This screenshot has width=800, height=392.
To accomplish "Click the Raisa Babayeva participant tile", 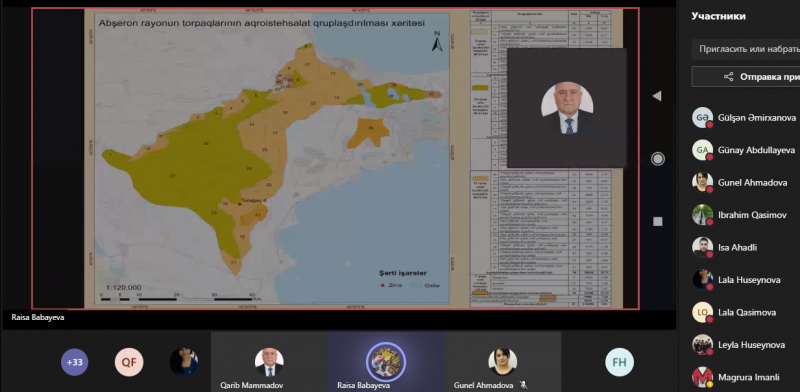I will 386,362.
